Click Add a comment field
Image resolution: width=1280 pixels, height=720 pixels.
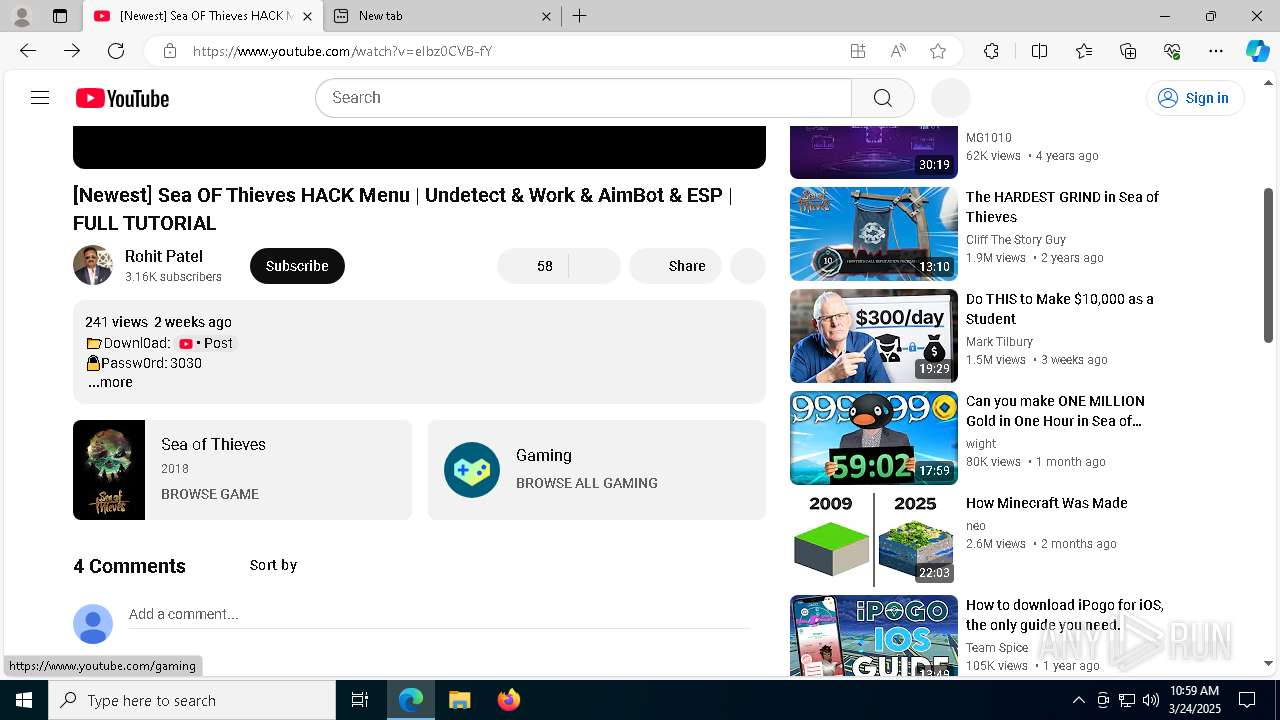pyautogui.click(x=439, y=614)
